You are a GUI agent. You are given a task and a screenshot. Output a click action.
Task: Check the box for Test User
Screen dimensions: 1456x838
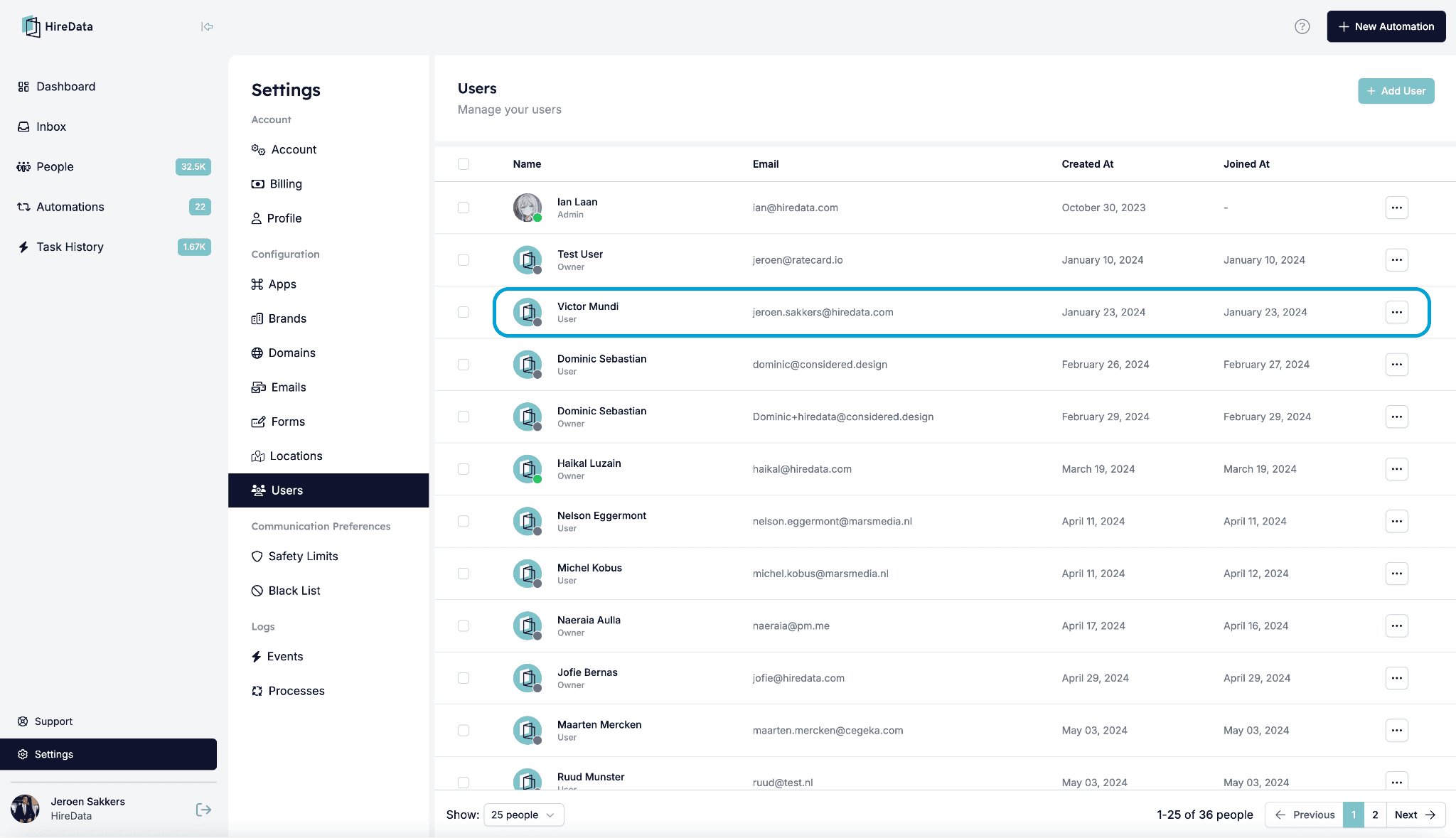(464, 260)
